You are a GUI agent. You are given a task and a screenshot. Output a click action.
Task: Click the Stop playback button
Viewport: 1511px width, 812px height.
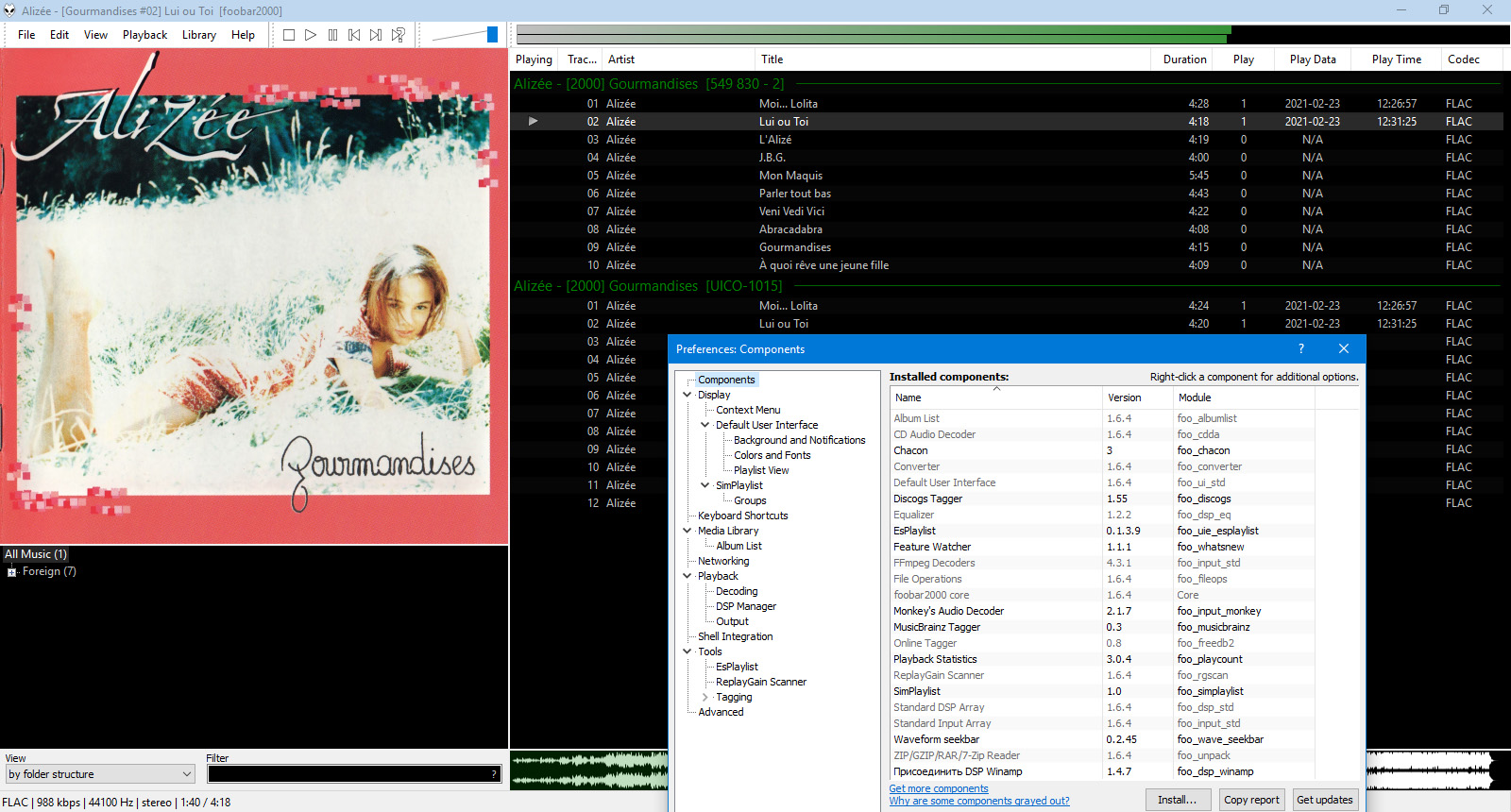coord(289,35)
